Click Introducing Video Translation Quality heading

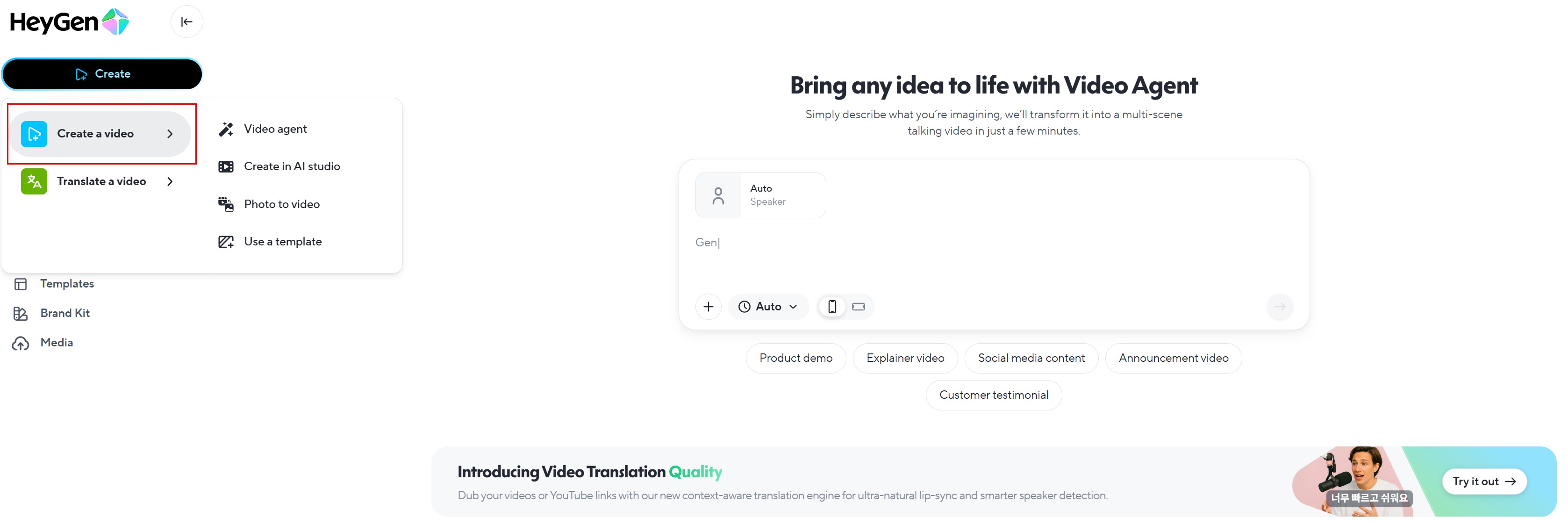coord(589,472)
